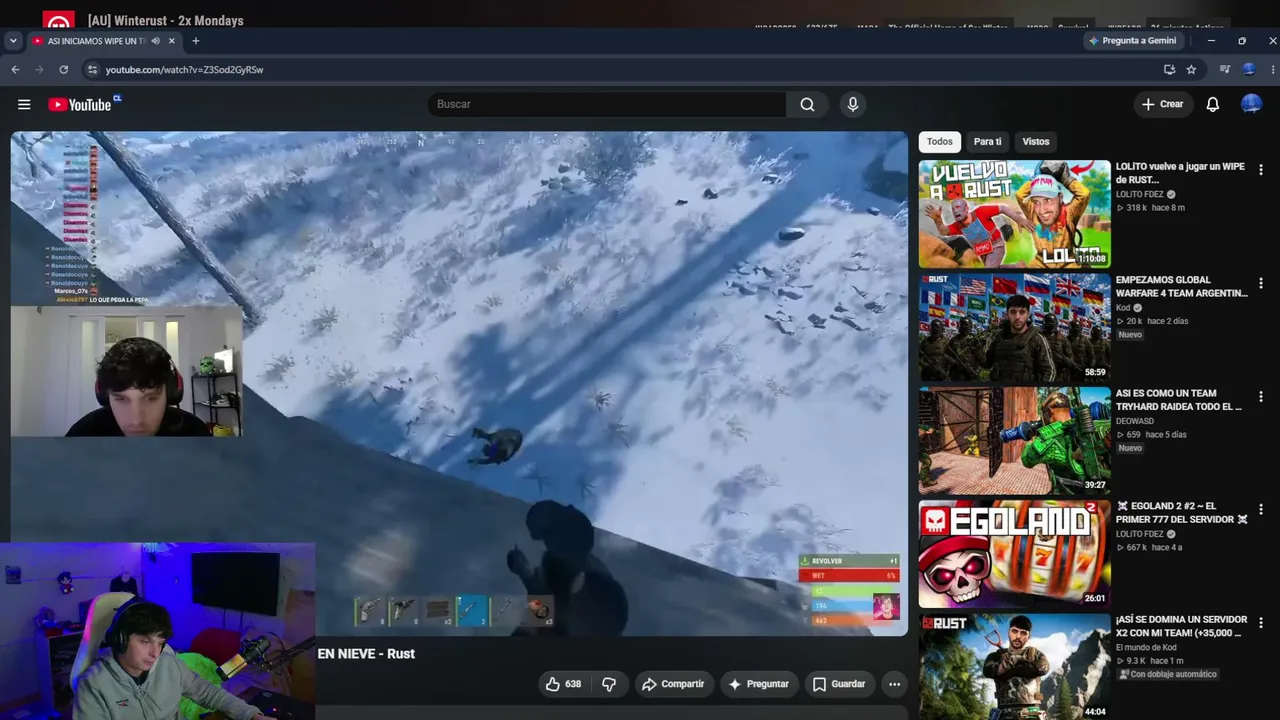This screenshot has width=1280, height=720.
Task: Open El mundo de Kod channel
Action: pyautogui.click(x=1146, y=647)
